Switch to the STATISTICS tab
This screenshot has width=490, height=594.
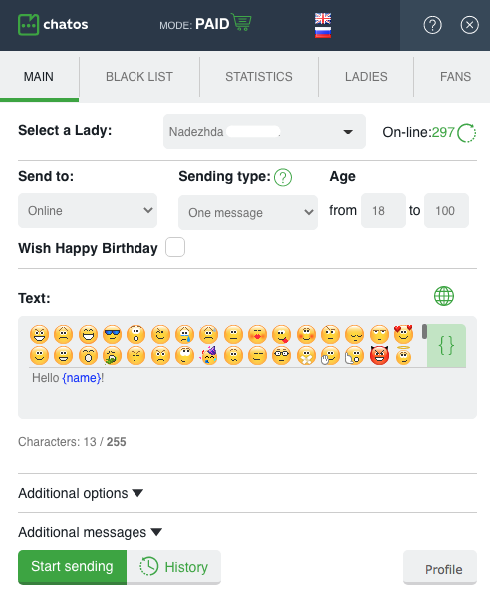(259, 77)
